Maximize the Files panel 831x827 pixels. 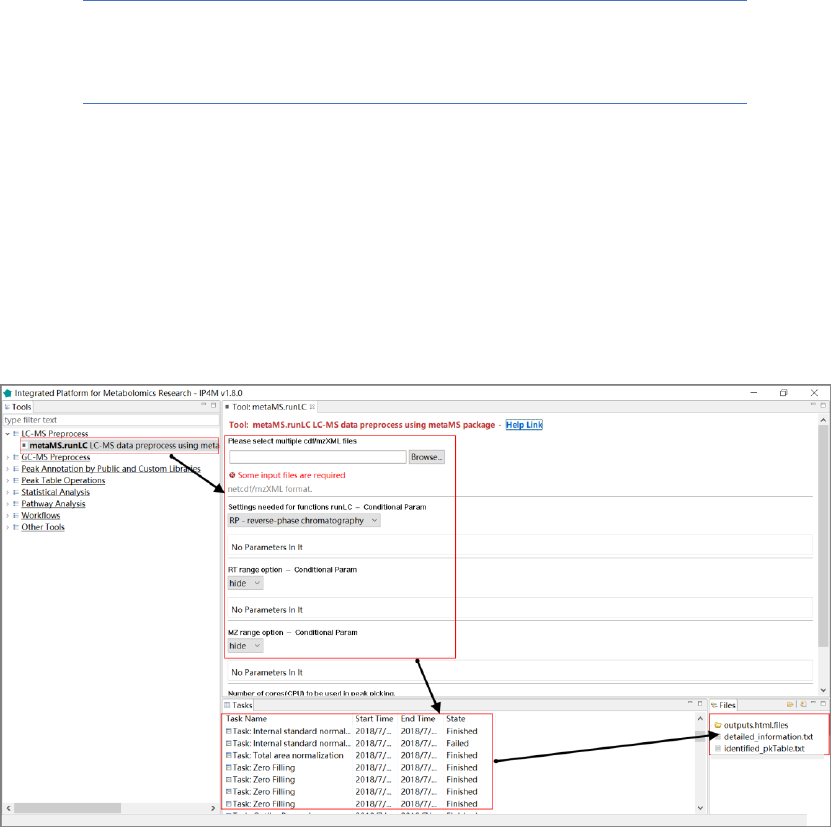pos(823,703)
